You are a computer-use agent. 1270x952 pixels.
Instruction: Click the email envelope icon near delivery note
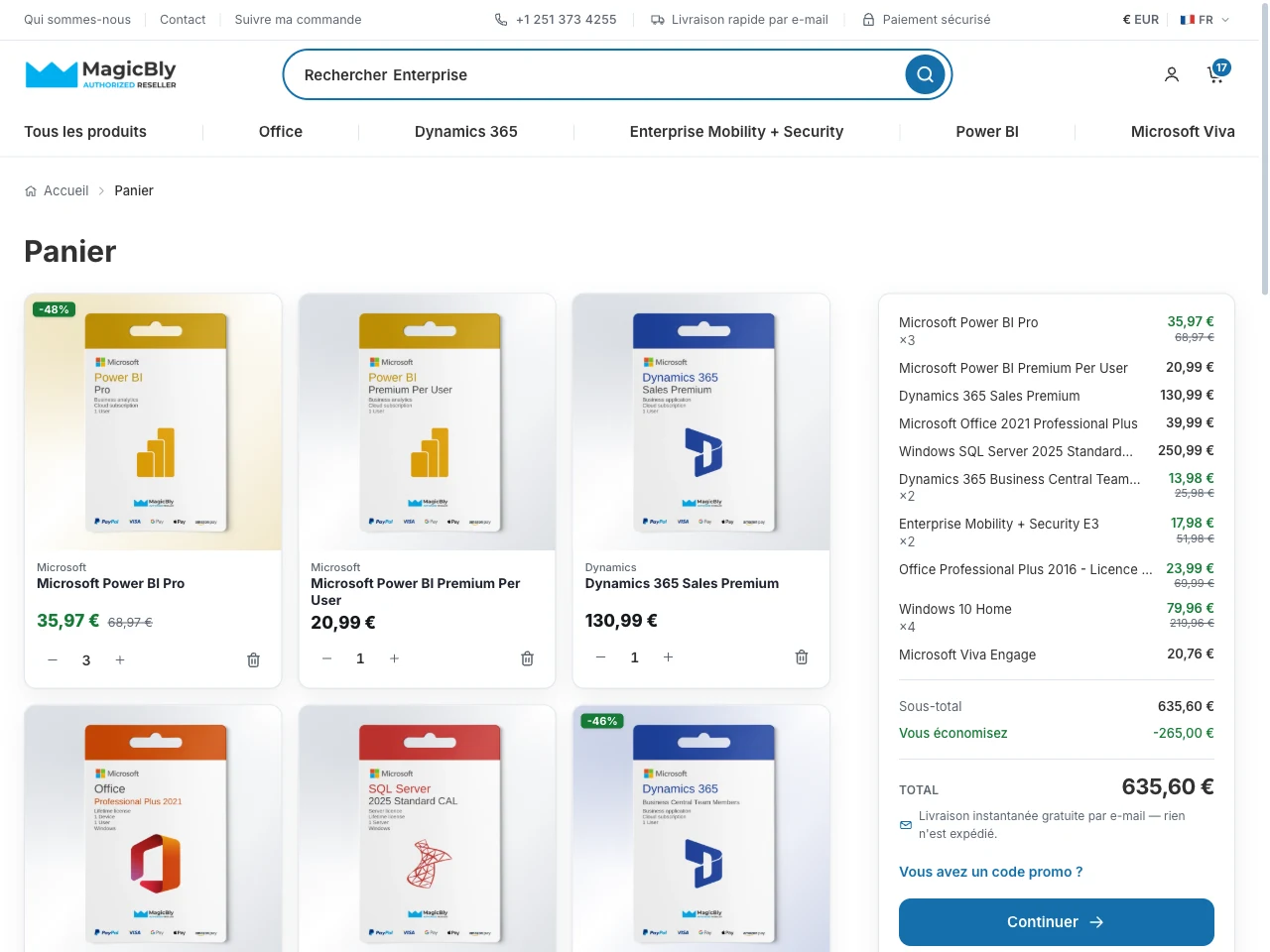tap(906, 825)
